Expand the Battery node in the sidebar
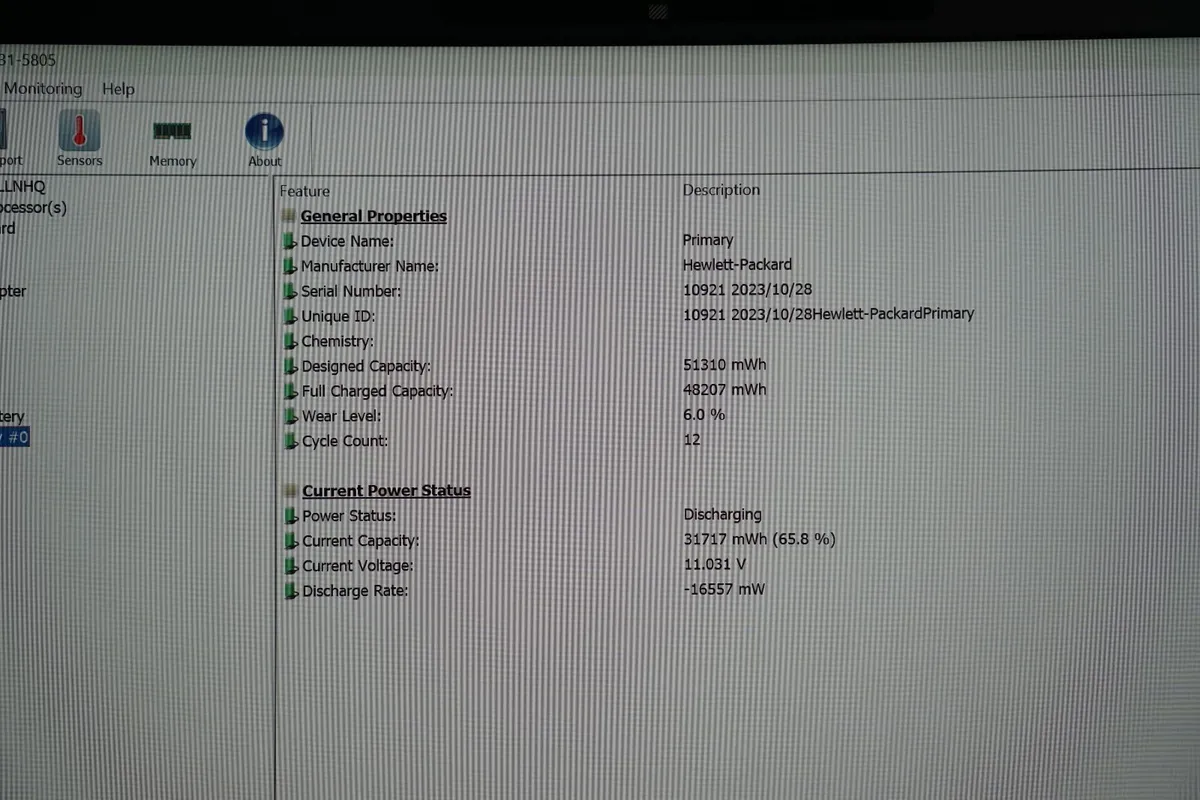Viewport: 1200px width, 800px height. (11, 416)
